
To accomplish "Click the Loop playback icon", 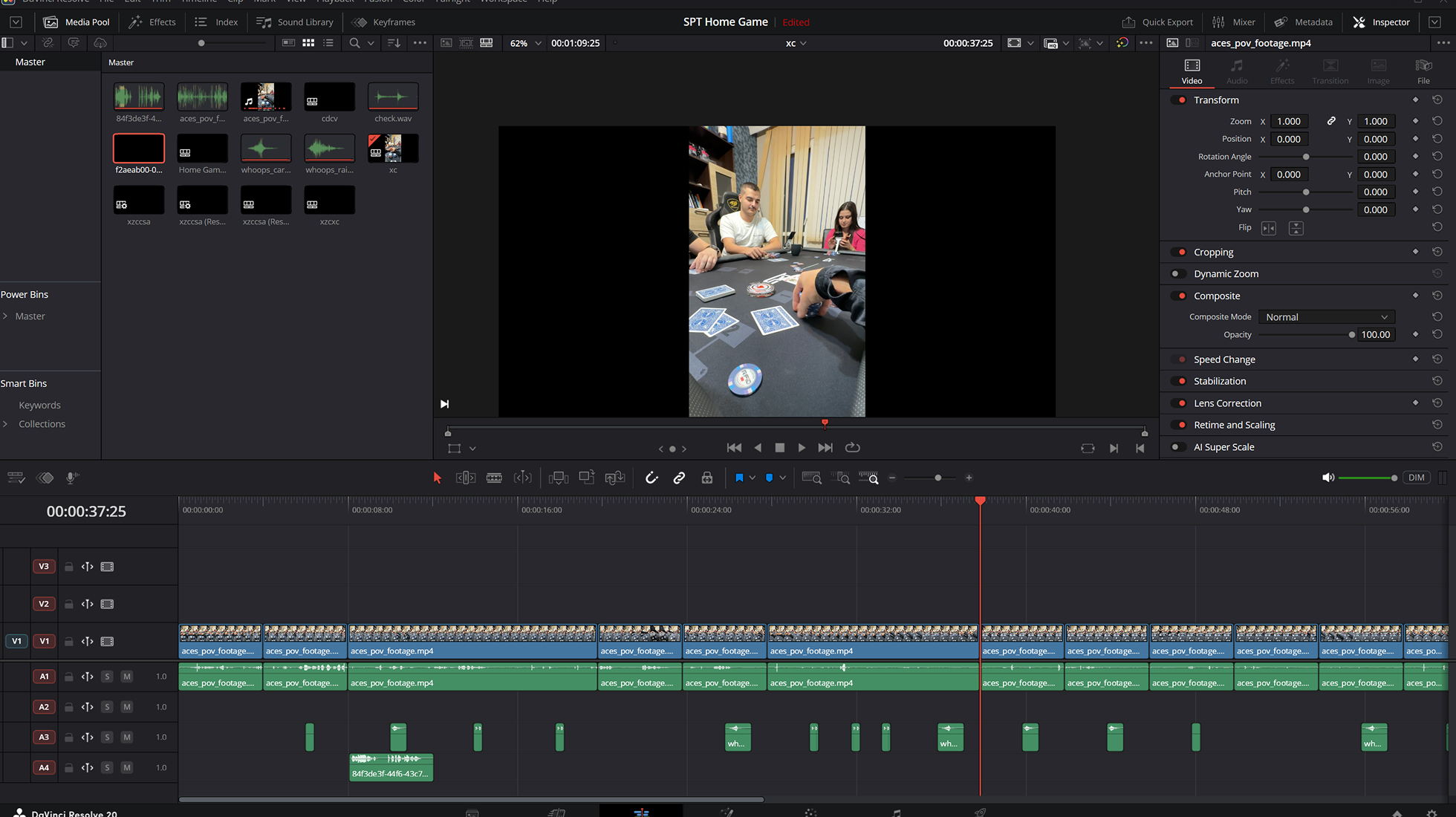I will click(x=853, y=447).
